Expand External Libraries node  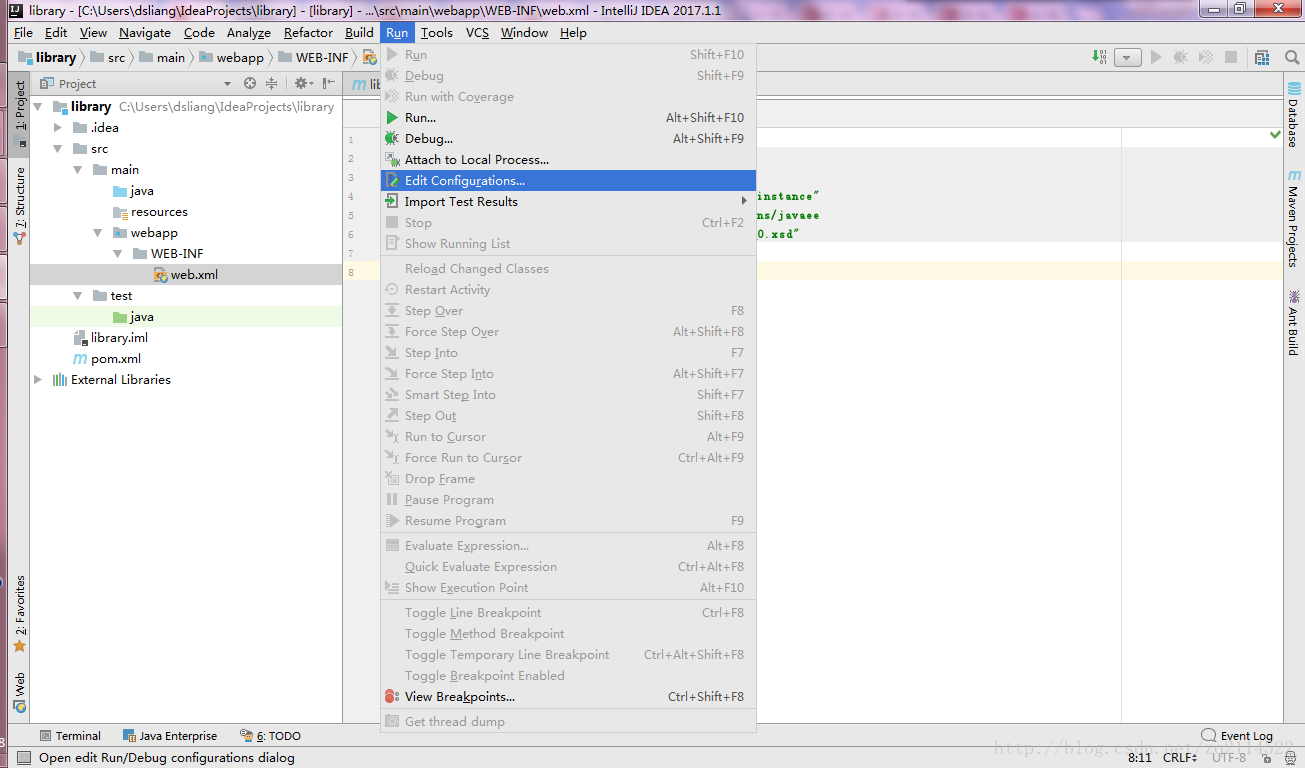click(x=39, y=379)
